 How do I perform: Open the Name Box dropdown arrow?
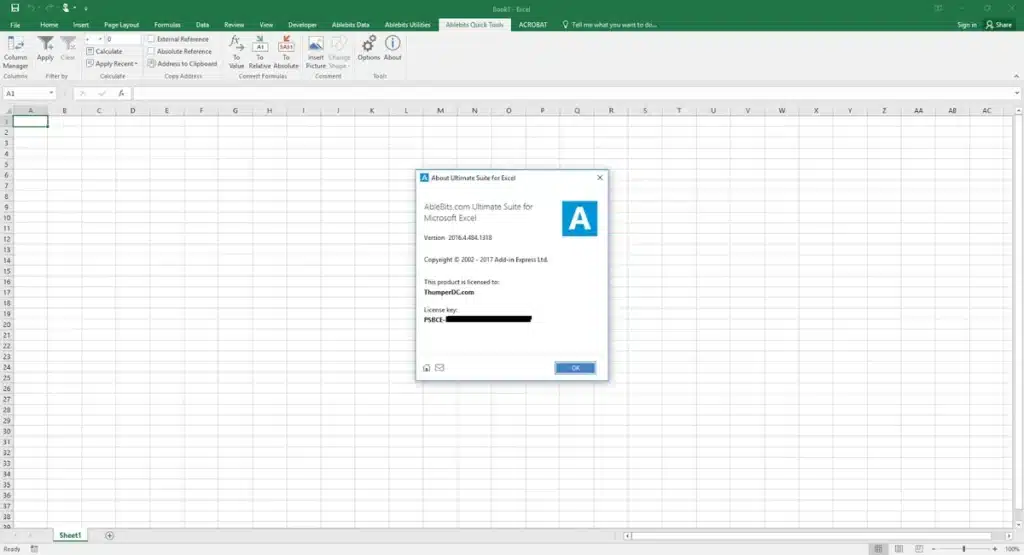pos(51,93)
